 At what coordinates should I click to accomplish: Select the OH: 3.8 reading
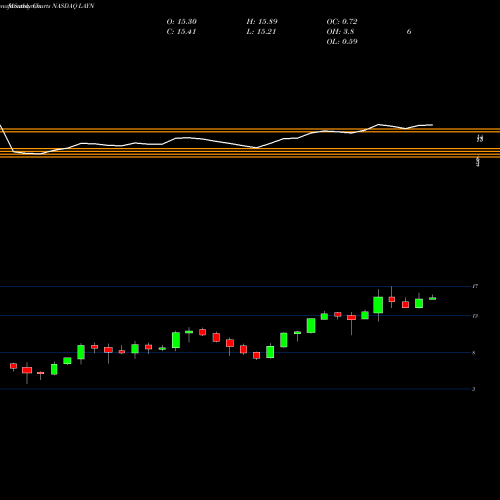[x=340, y=32]
